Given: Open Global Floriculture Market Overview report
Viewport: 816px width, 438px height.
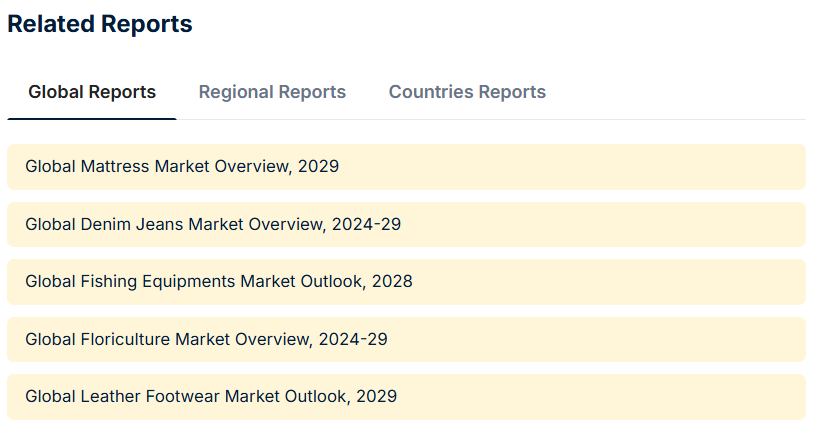Looking at the screenshot, I should pos(206,339).
